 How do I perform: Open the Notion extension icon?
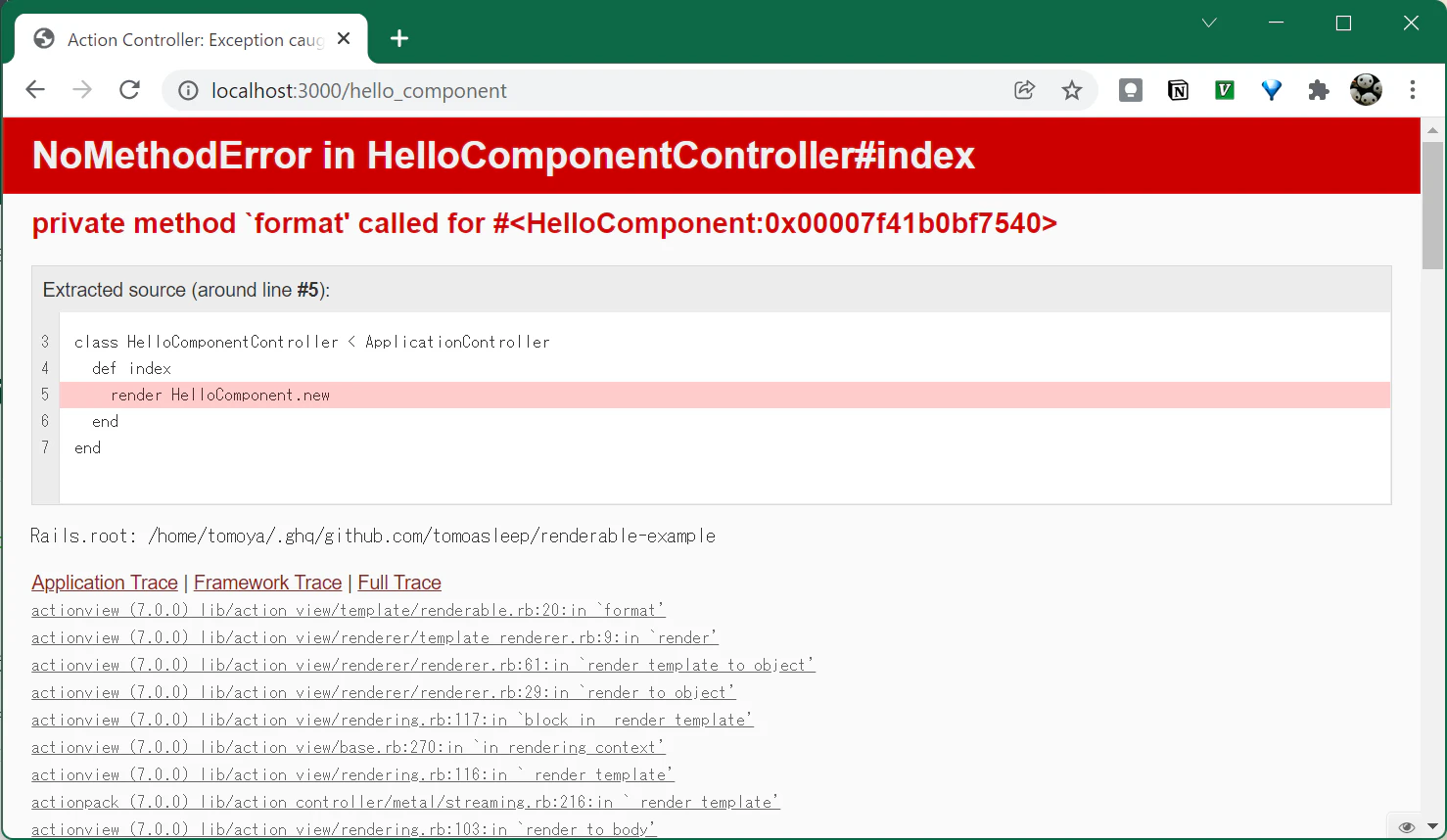coord(1178,90)
